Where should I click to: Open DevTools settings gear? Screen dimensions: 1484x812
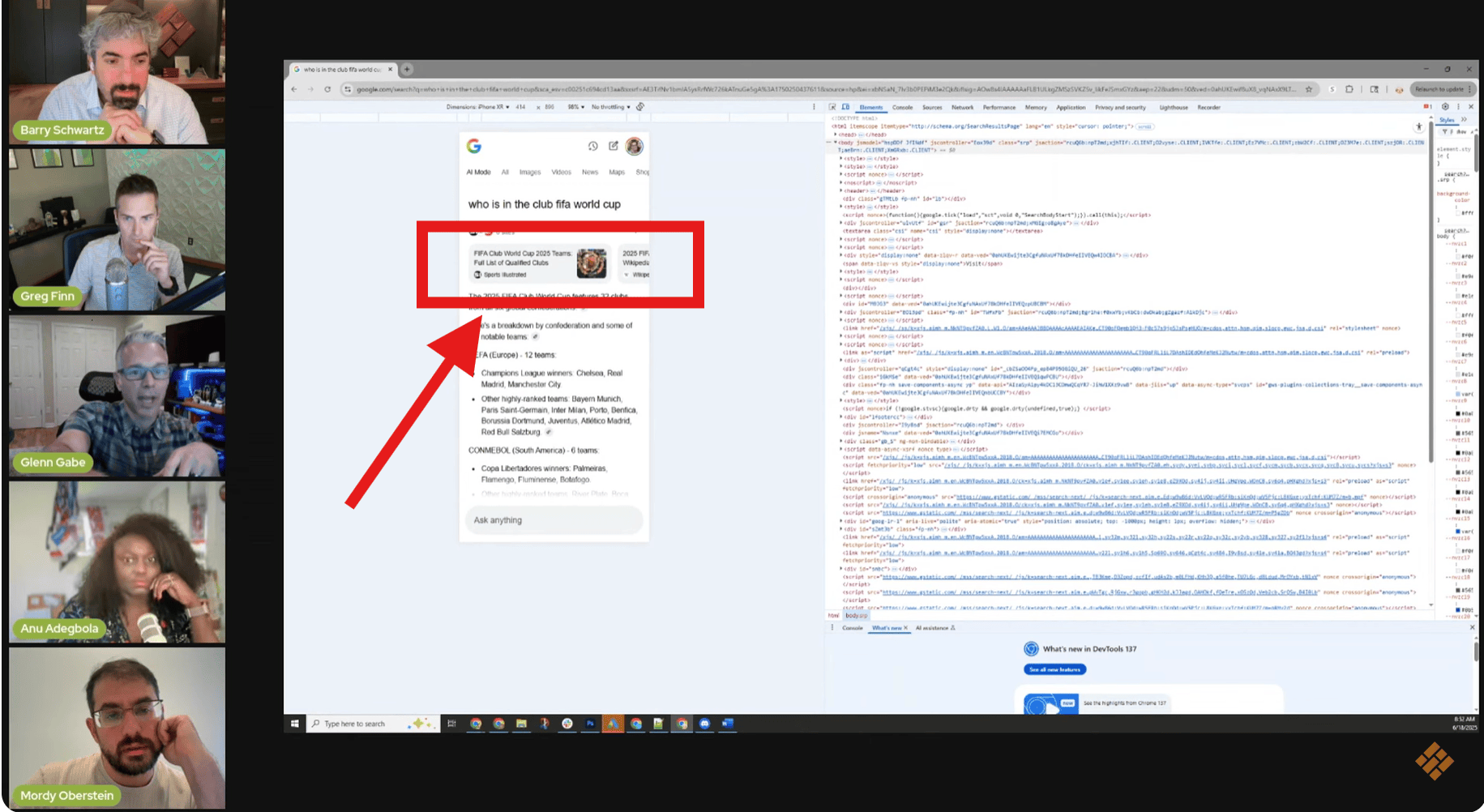coord(1445,107)
